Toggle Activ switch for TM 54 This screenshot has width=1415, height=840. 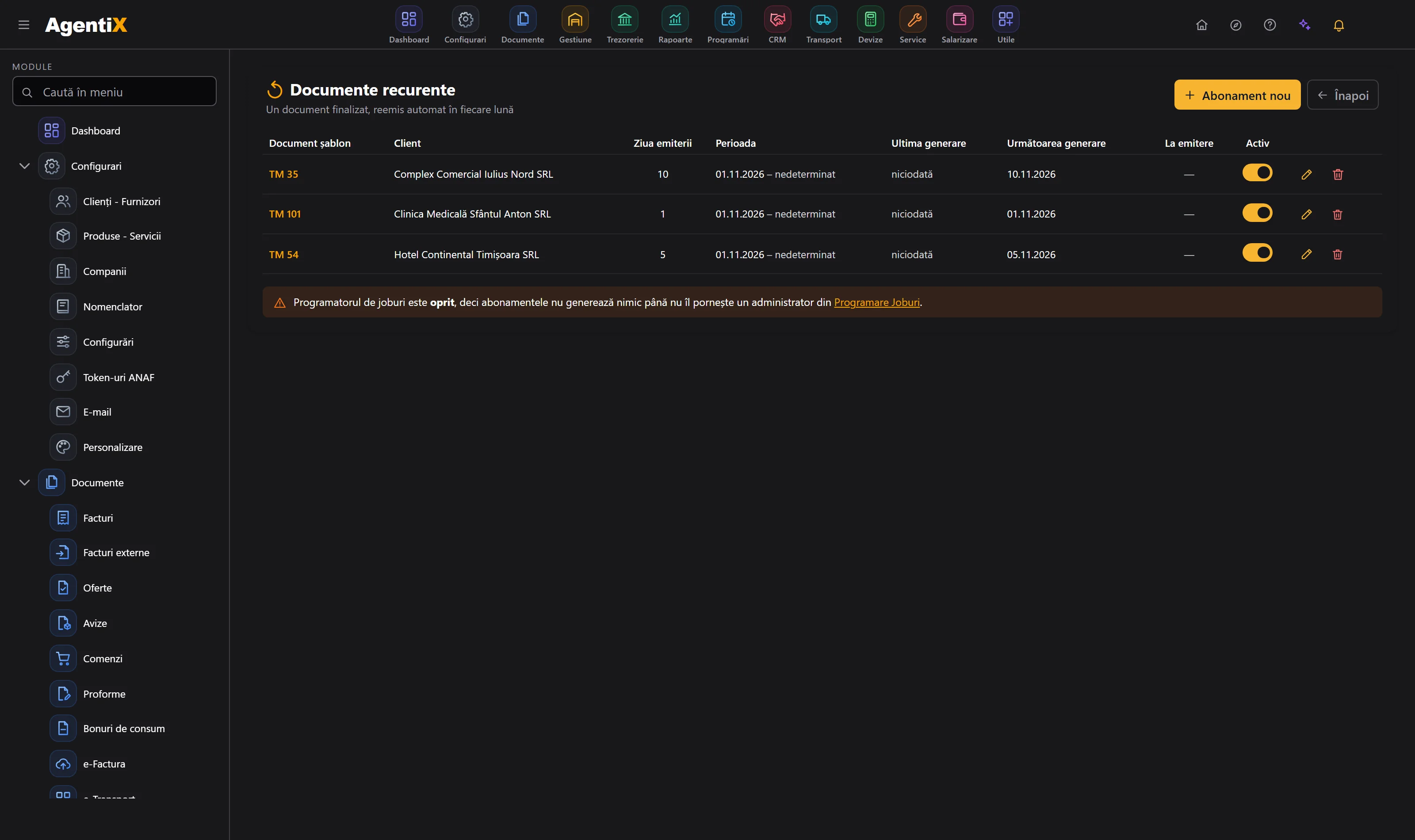tap(1257, 252)
